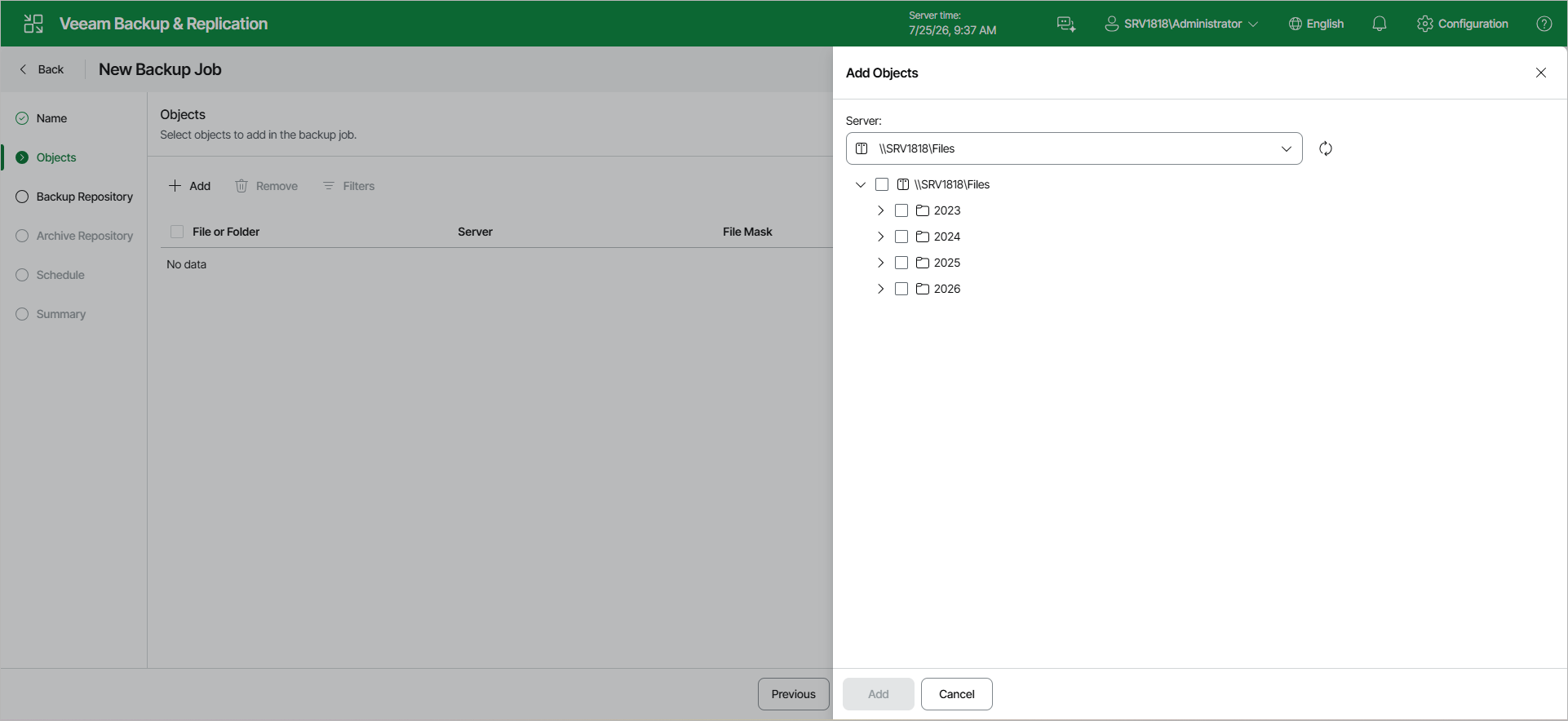
Task: Open the notifications bell
Action: [x=1380, y=24]
